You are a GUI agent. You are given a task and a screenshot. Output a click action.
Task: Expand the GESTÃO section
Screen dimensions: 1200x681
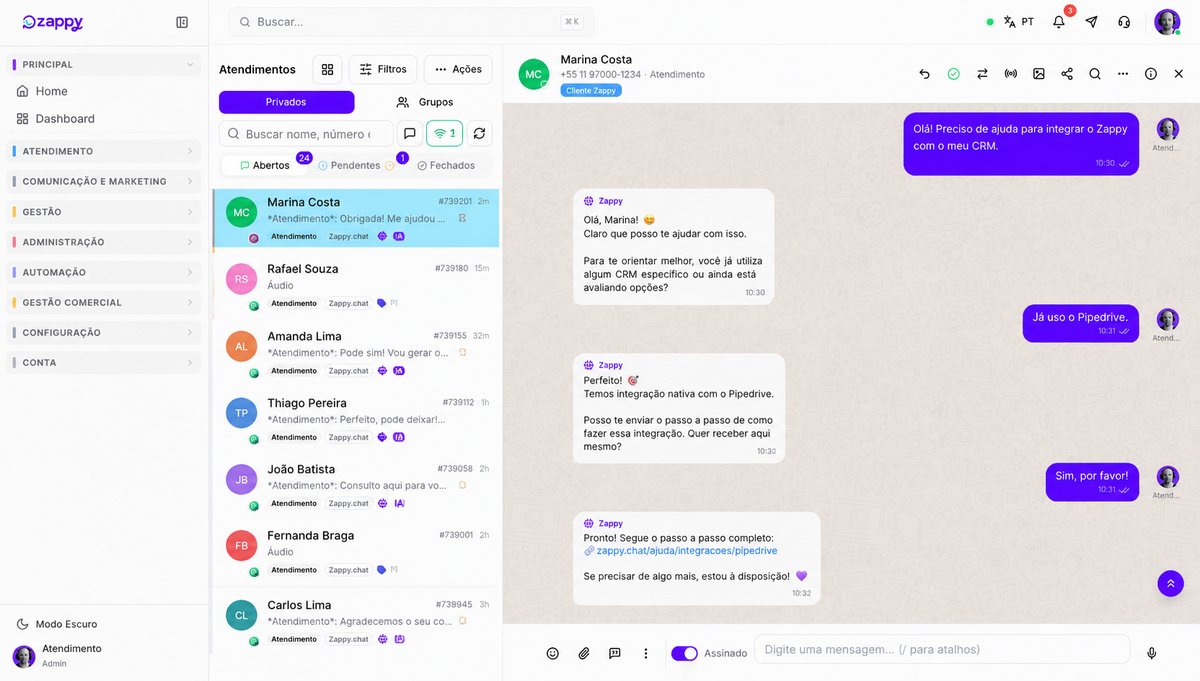tap(104, 212)
